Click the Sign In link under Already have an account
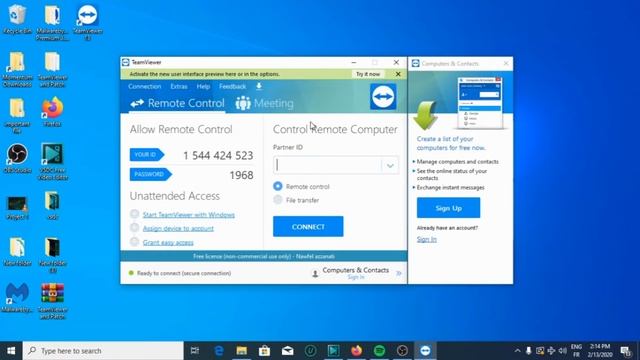Viewport: 640px width, 360px height. (x=427, y=239)
